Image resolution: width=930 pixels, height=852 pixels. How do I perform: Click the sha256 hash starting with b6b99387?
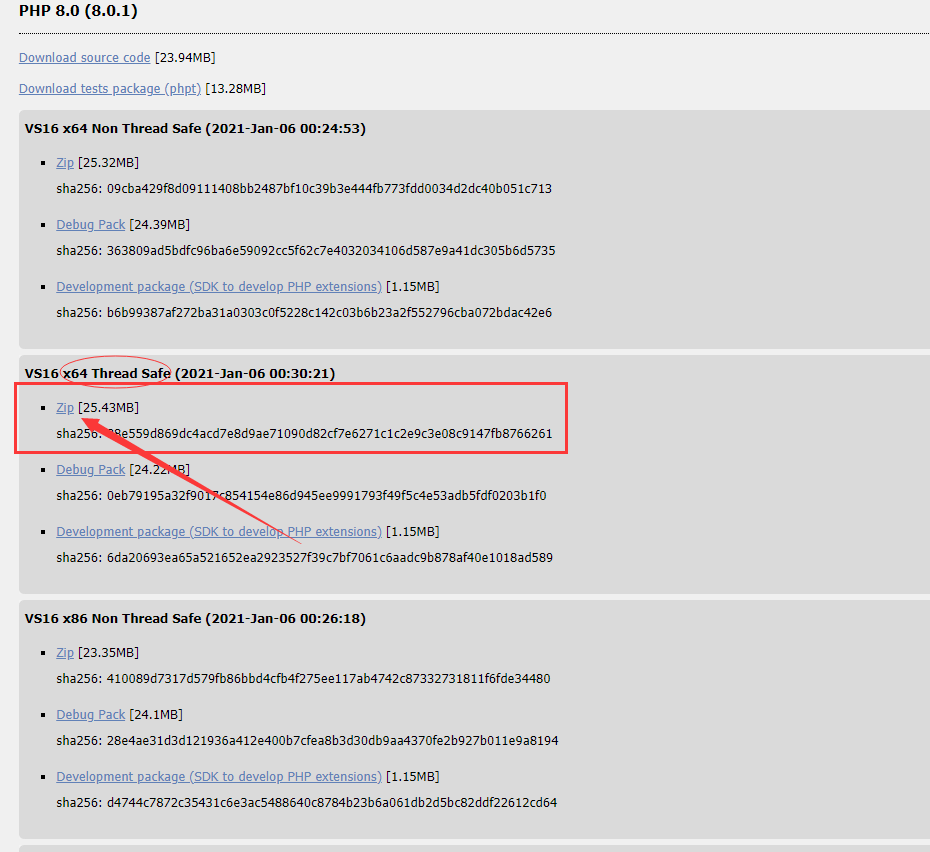[329, 313]
